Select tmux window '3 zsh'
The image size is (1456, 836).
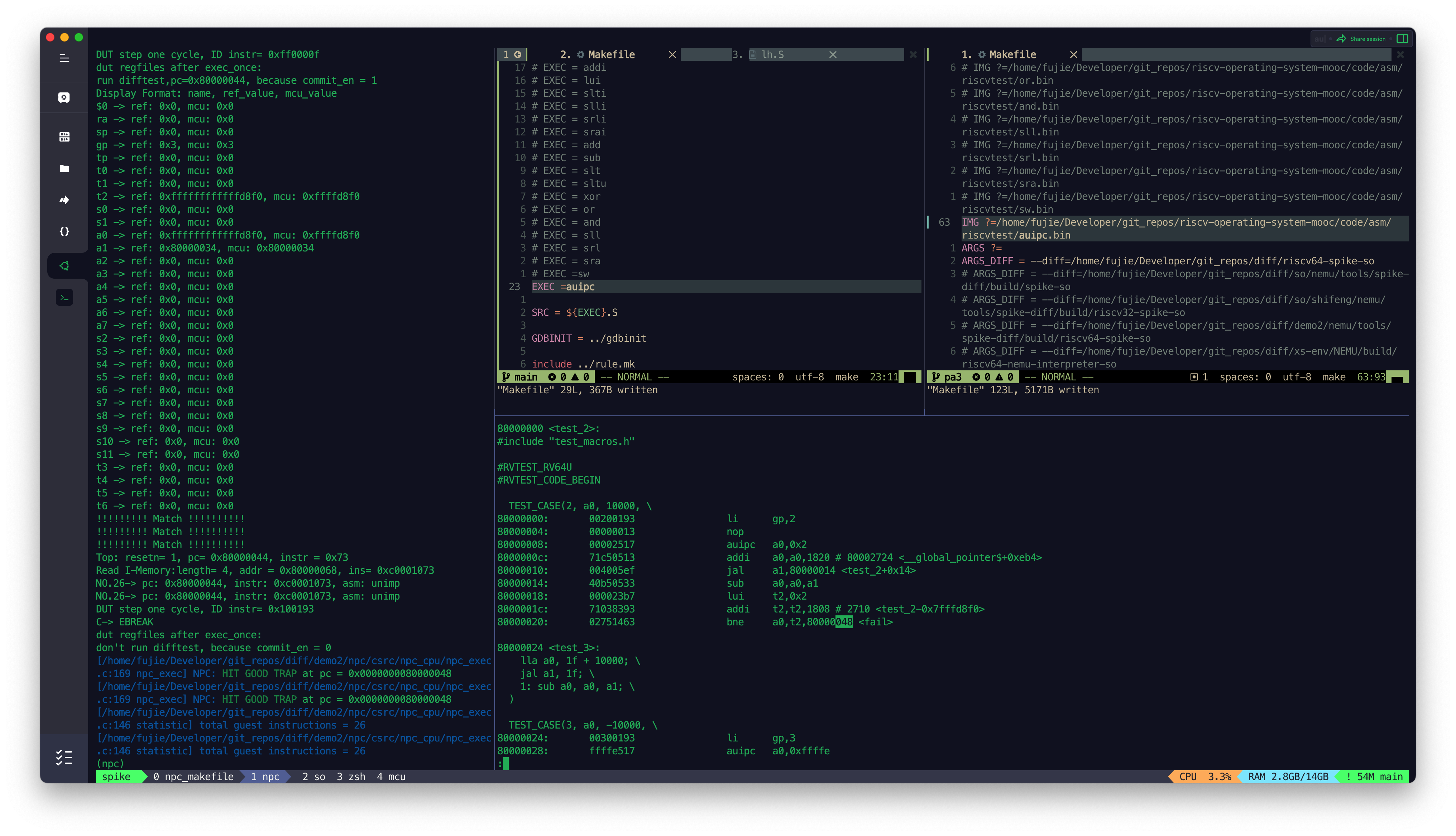pos(351,776)
